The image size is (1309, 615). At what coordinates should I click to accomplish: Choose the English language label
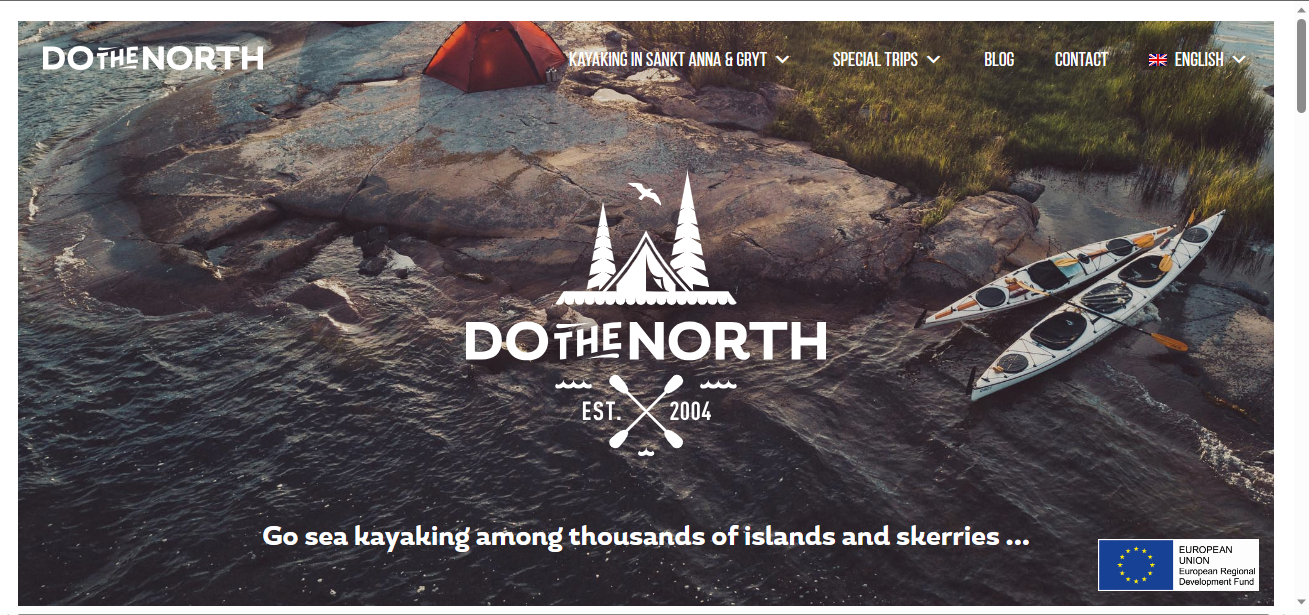(1199, 60)
